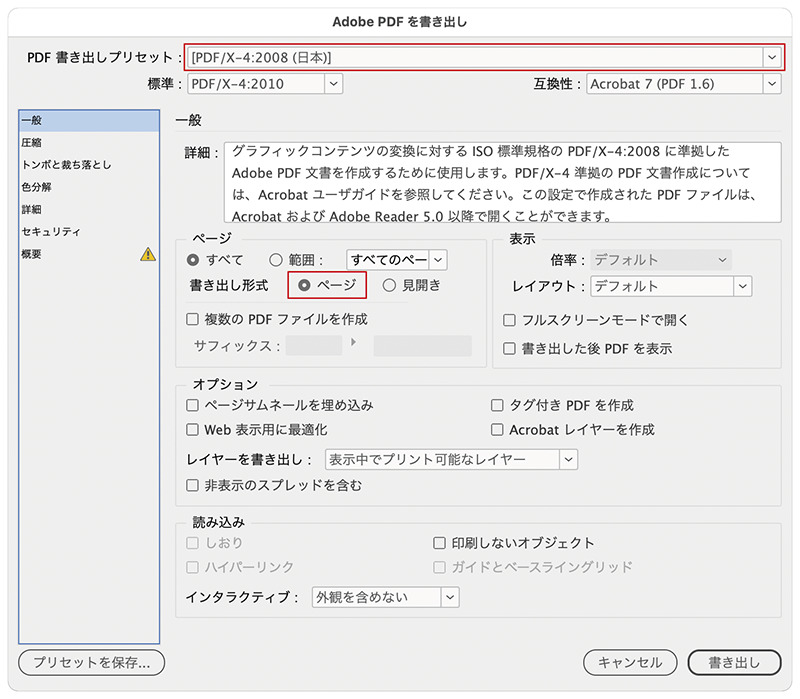
Task: Click the warning icon beside 概要
Action: point(148,254)
